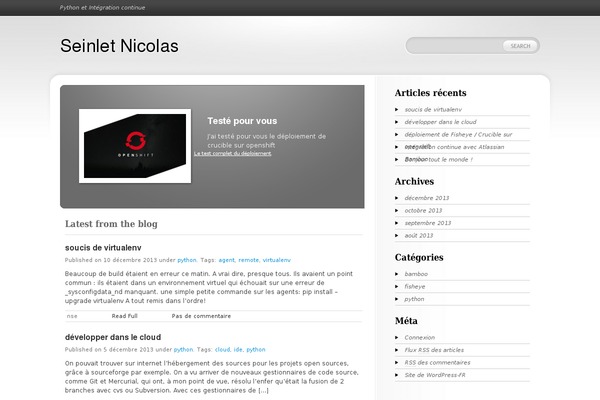Open 'RSS des commentaires'
The height and width of the screenshot is (400, 600).
point(437,362)
